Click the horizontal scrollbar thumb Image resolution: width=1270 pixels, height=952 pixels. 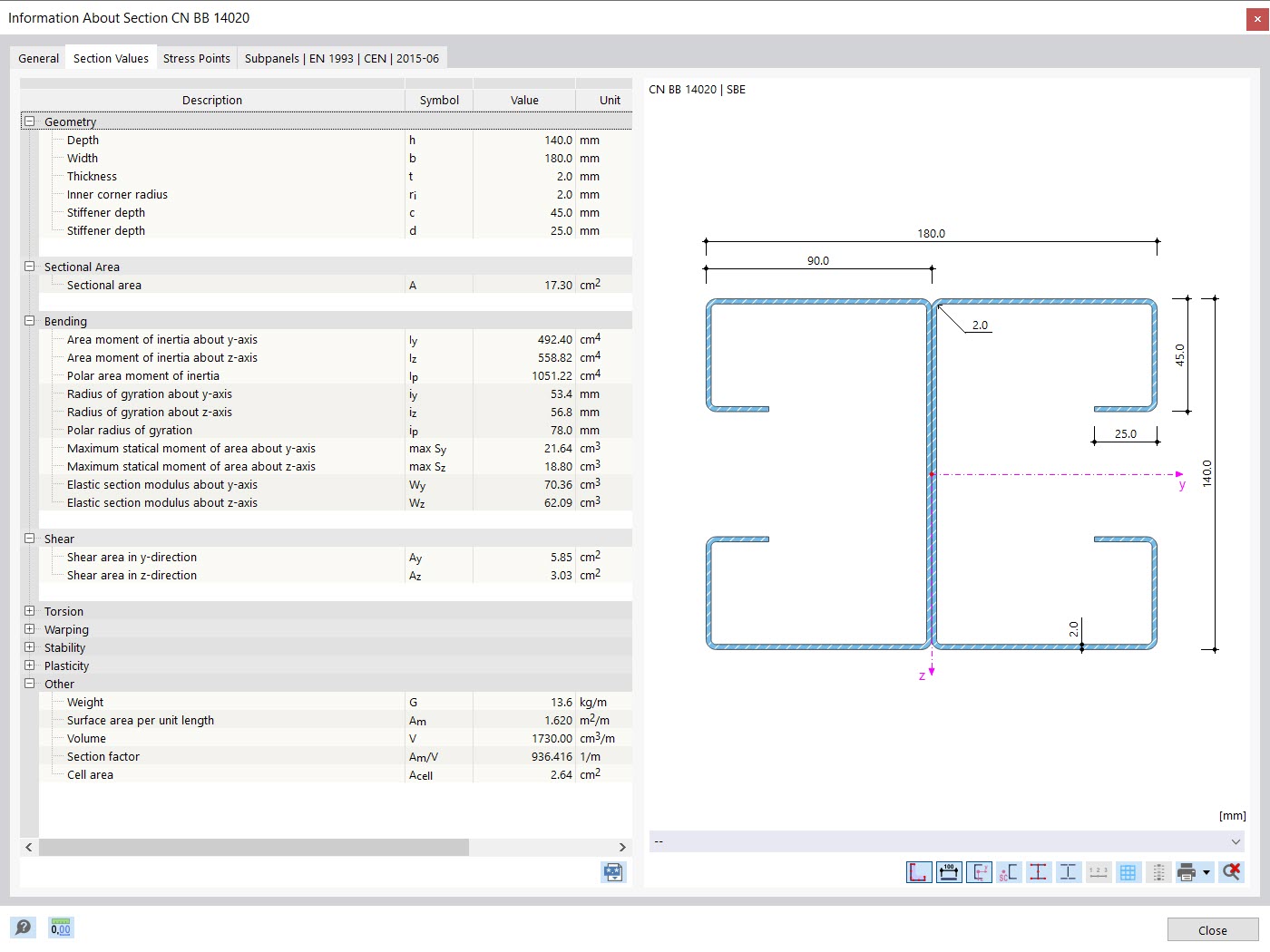[254, 847]
